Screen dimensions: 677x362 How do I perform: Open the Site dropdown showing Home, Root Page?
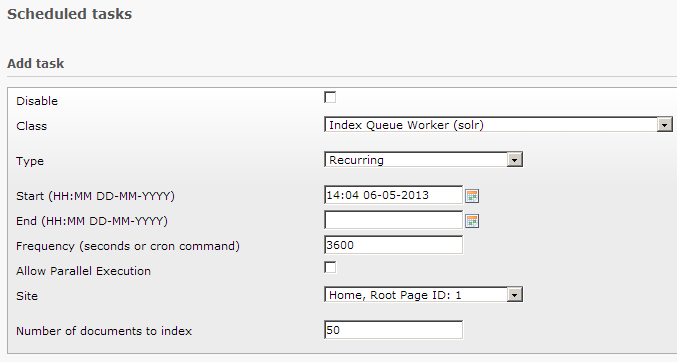(x=423, y=295)
